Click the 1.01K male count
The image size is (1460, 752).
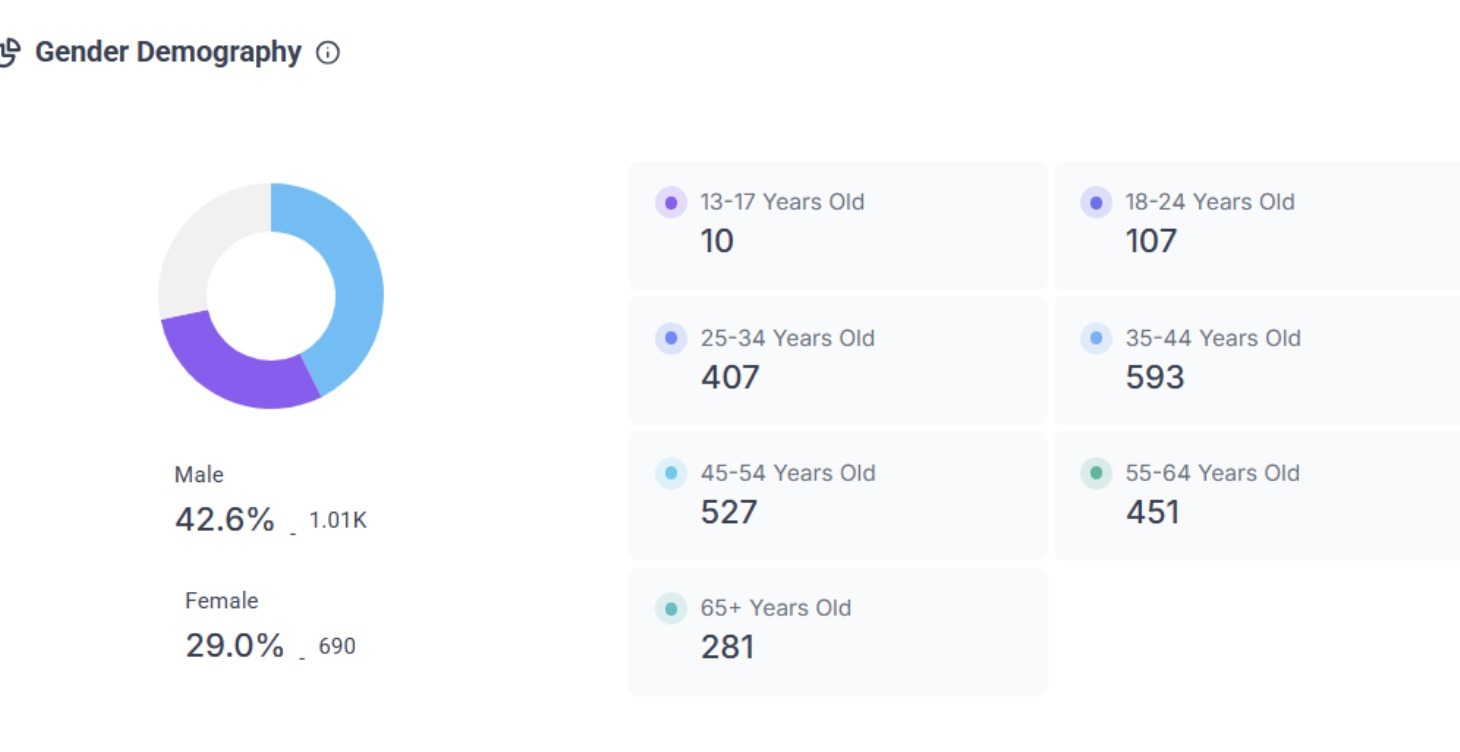338,521
